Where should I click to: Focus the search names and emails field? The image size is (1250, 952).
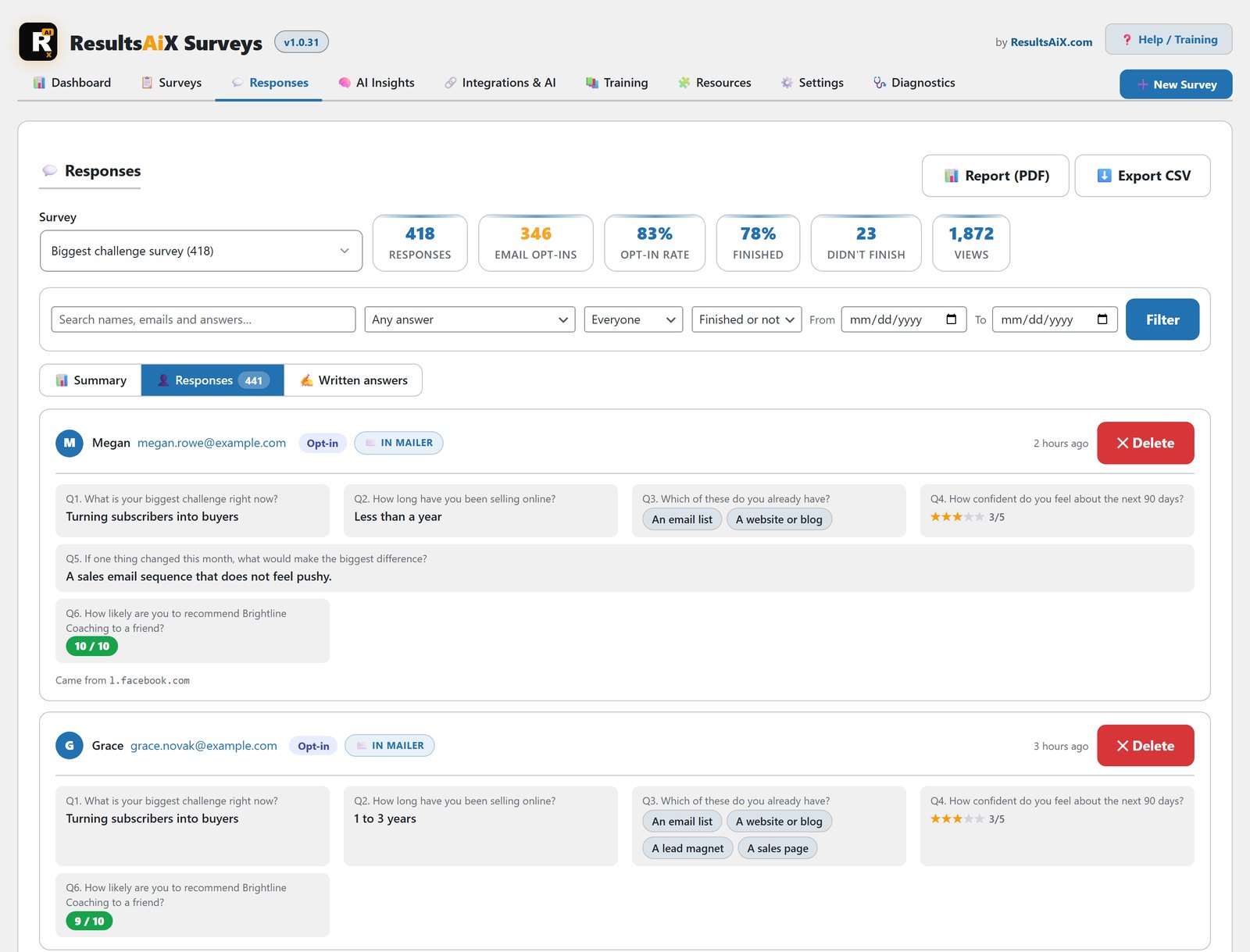click(x=203, y=319)
